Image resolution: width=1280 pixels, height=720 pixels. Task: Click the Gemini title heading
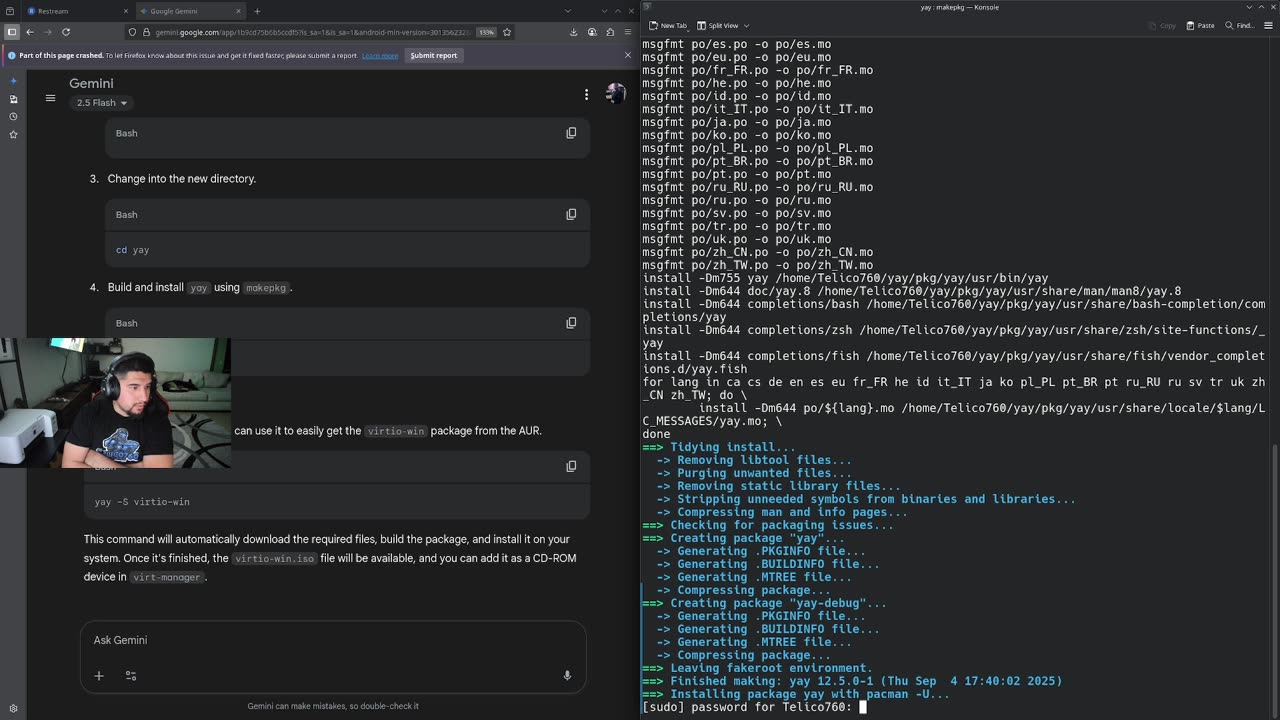pyautogui.click(x=91, y=83)
